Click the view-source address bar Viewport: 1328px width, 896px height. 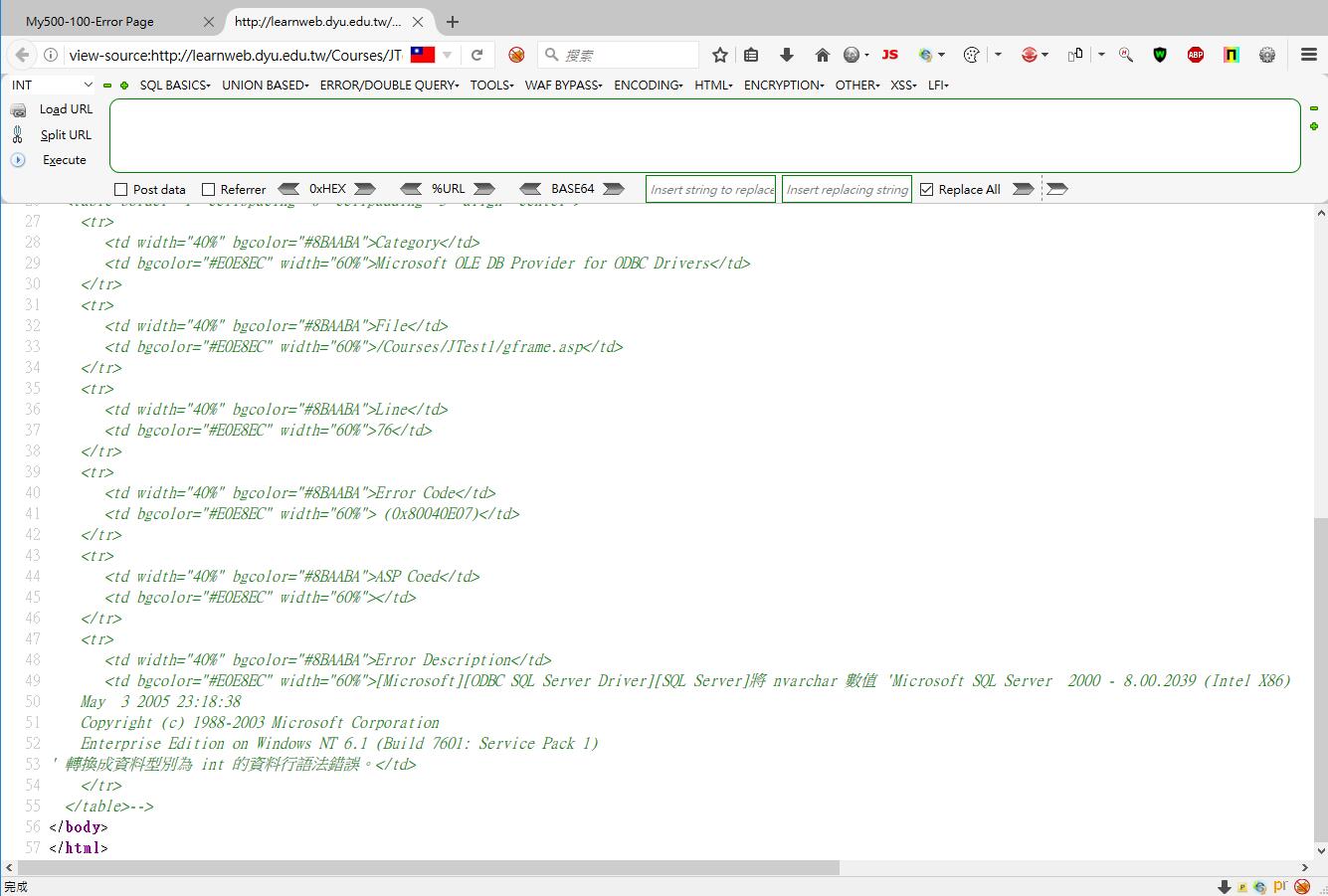click(x=235, y=55)
